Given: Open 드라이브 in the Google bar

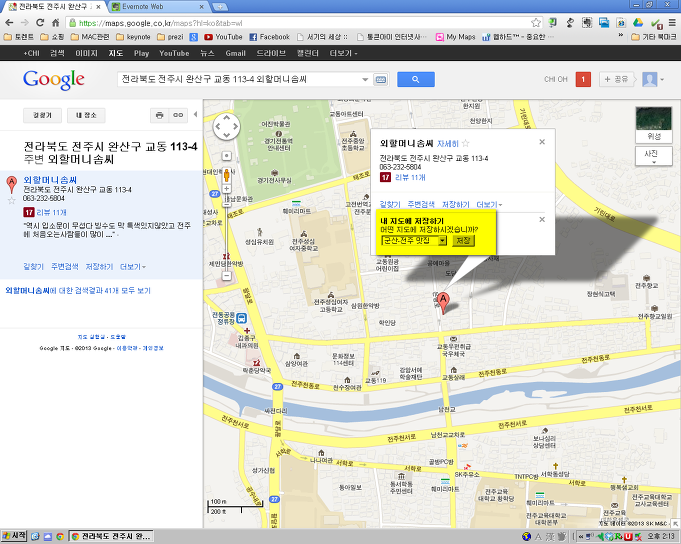Looking at the screenshot, I should tap(271, 53).
